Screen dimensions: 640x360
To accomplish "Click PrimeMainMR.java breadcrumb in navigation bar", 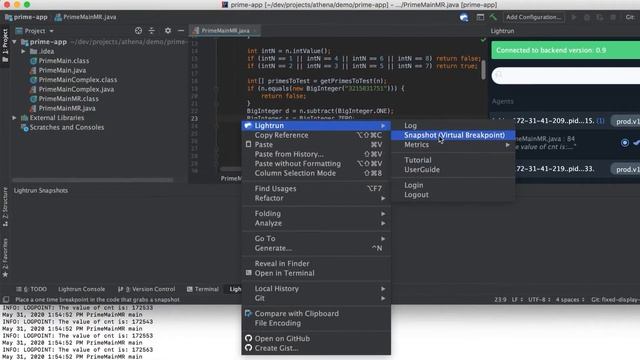I will [85, 17].
